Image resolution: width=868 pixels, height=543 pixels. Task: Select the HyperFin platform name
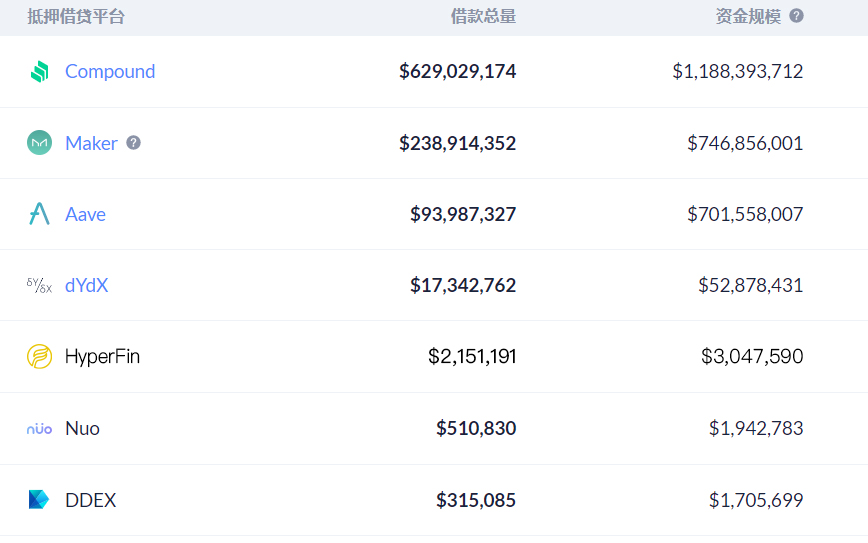coord(102,356)
